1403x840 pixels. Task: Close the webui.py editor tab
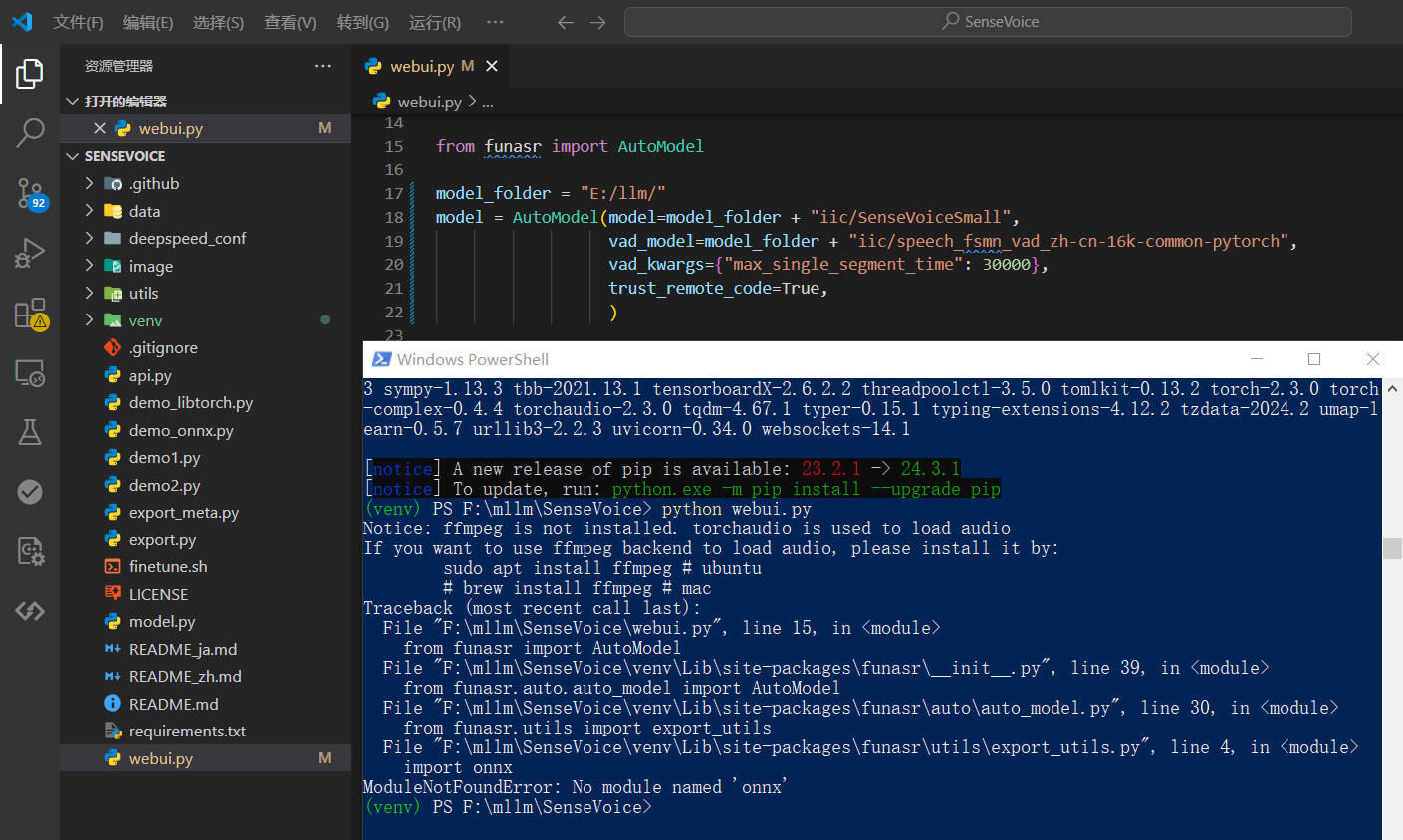coord(492,66)
